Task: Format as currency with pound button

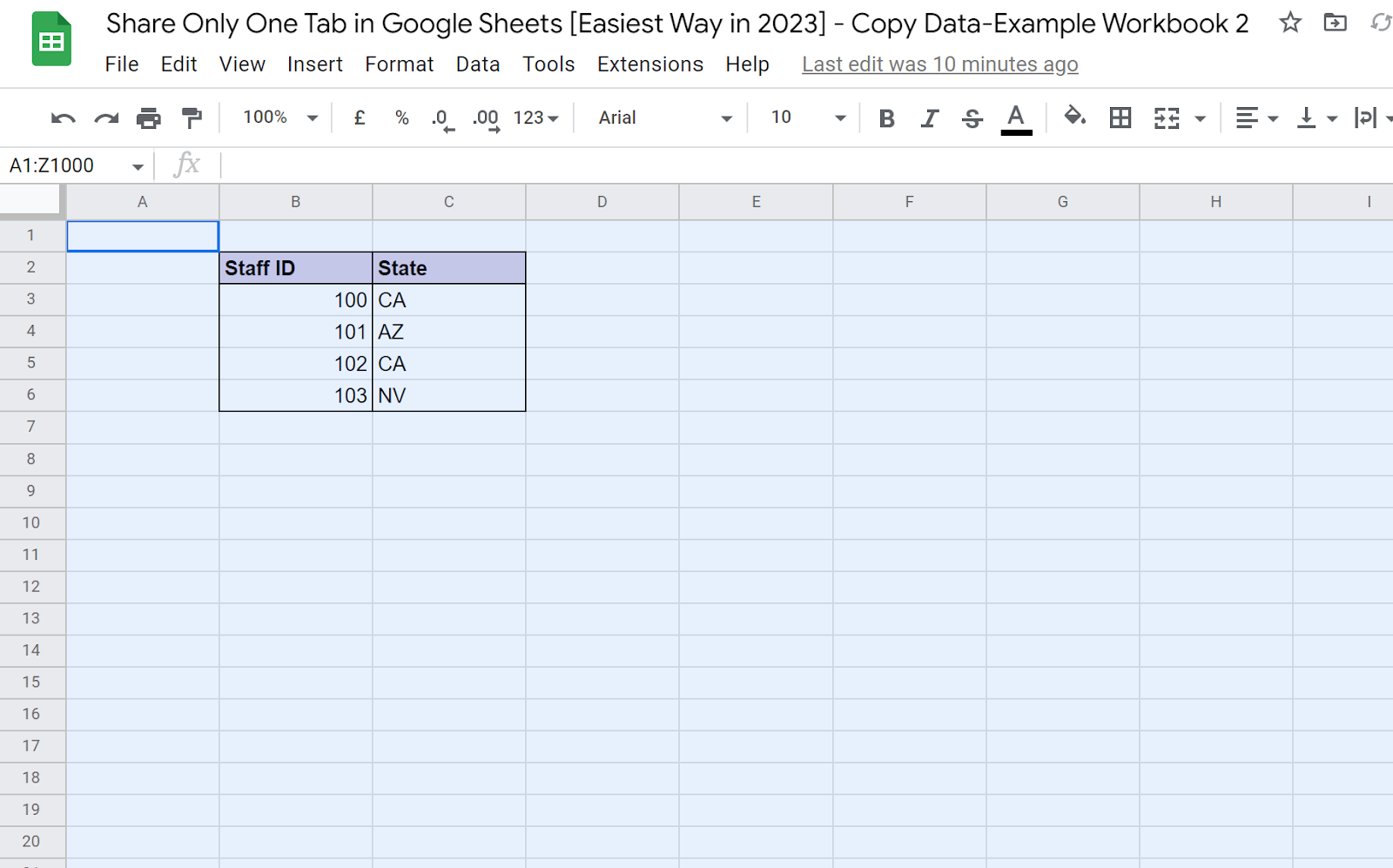Action: click(x=360, y=118)
